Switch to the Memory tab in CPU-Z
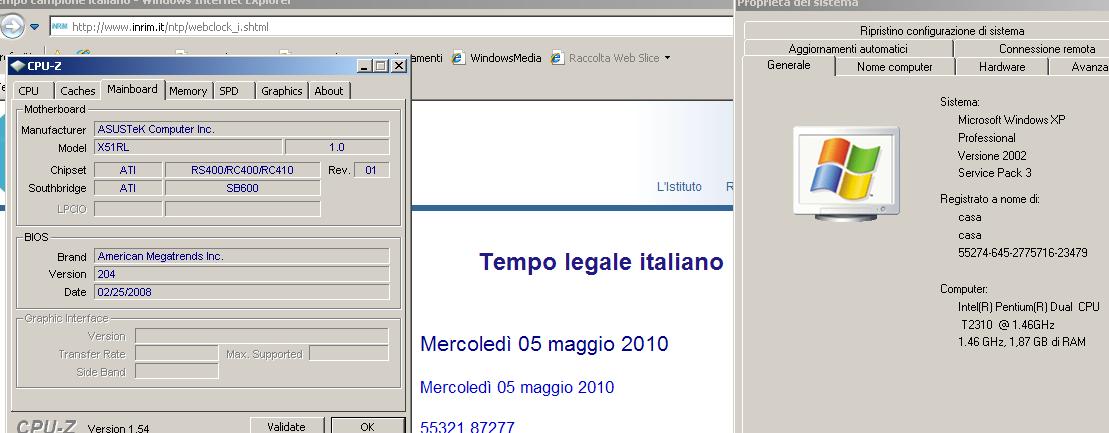The width and height of the screenshot is (1109, 433). click(188, 91)
